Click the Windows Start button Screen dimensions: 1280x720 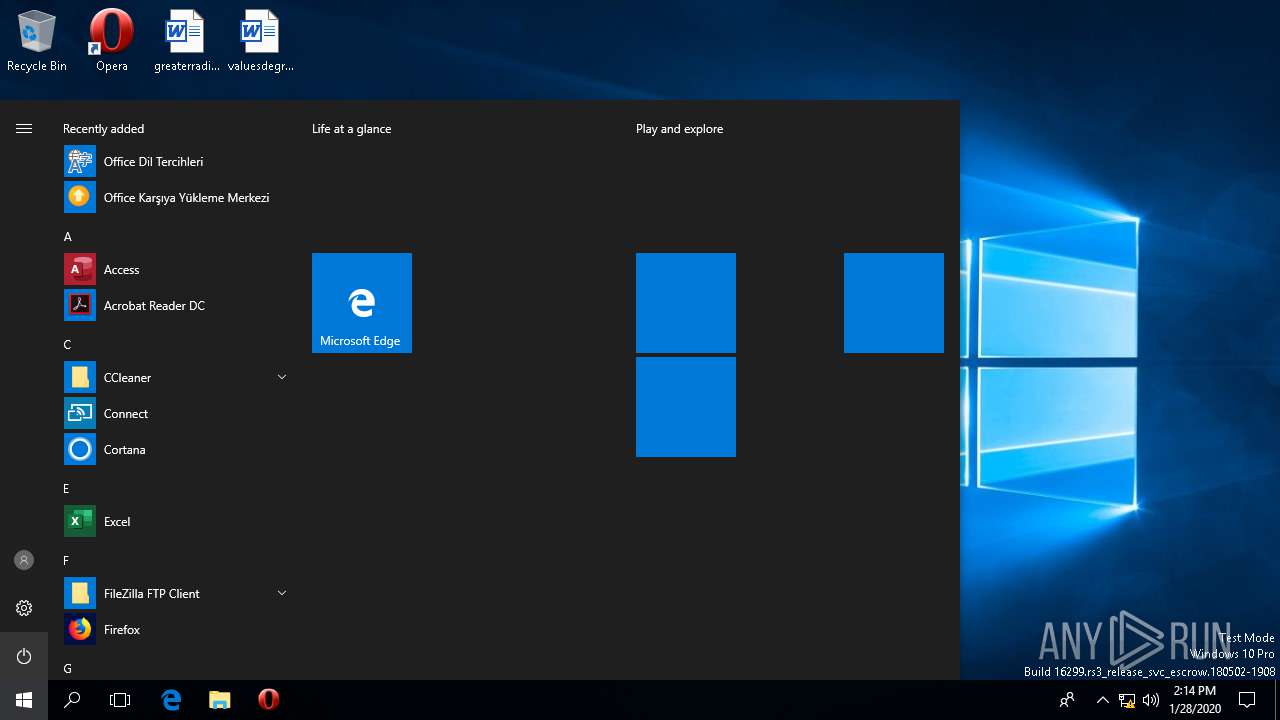pyautogui.click(x=24, y=700)
